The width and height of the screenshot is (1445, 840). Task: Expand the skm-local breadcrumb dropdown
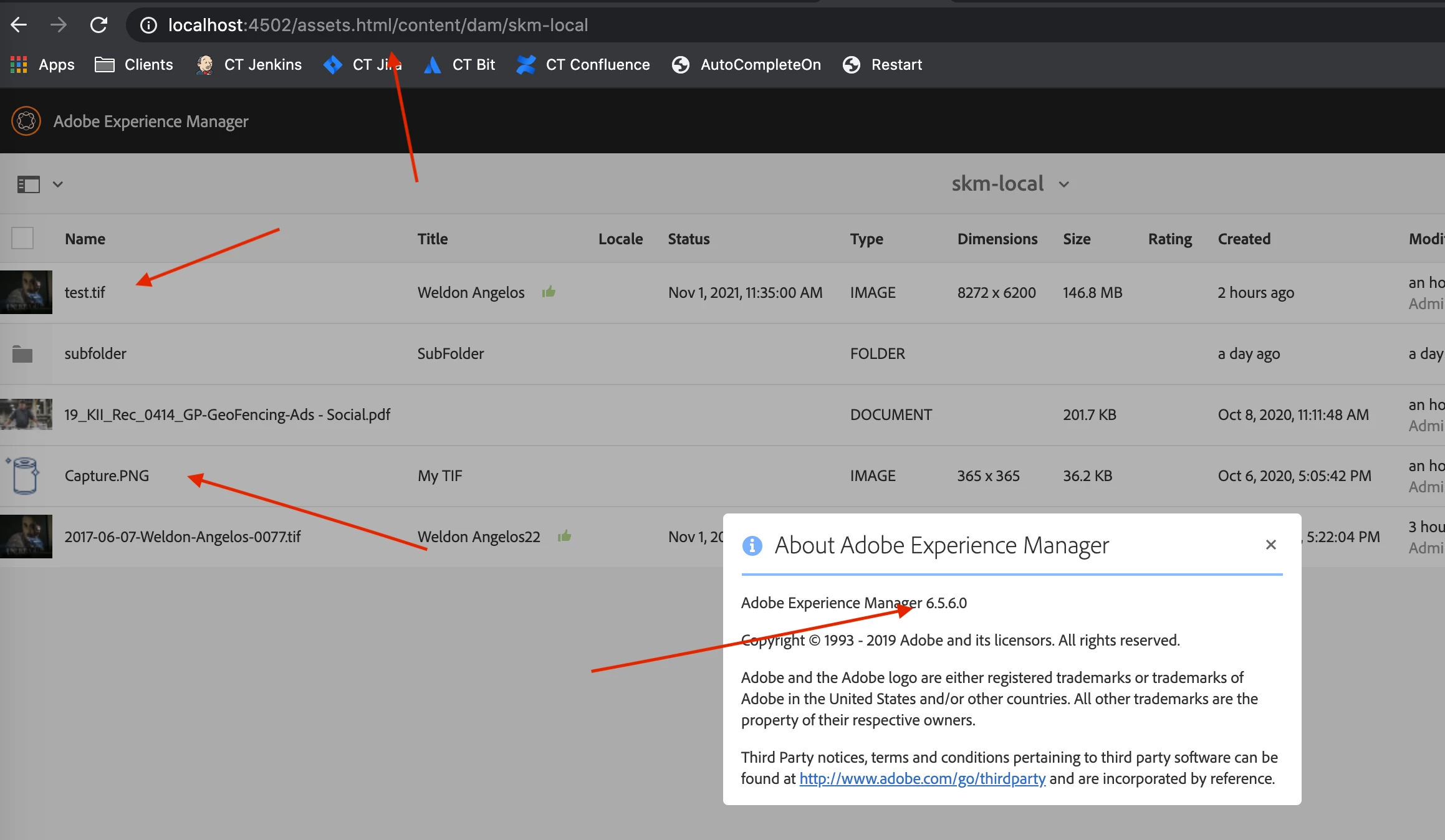click(1063, 184)
